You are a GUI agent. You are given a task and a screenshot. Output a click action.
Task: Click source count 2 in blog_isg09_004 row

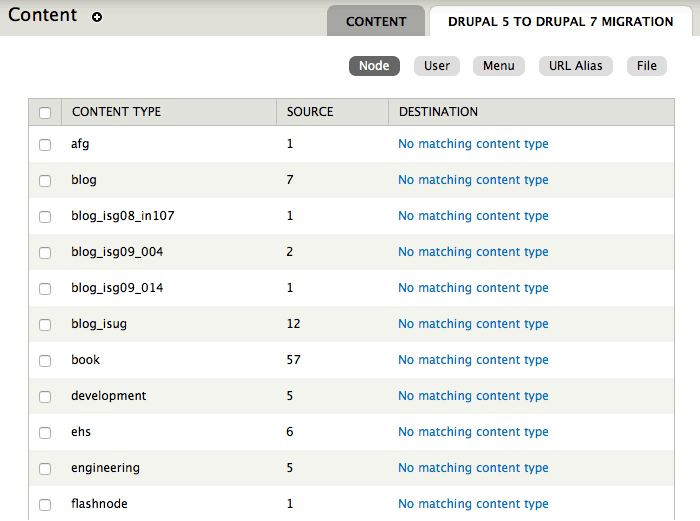coord(290,252)
